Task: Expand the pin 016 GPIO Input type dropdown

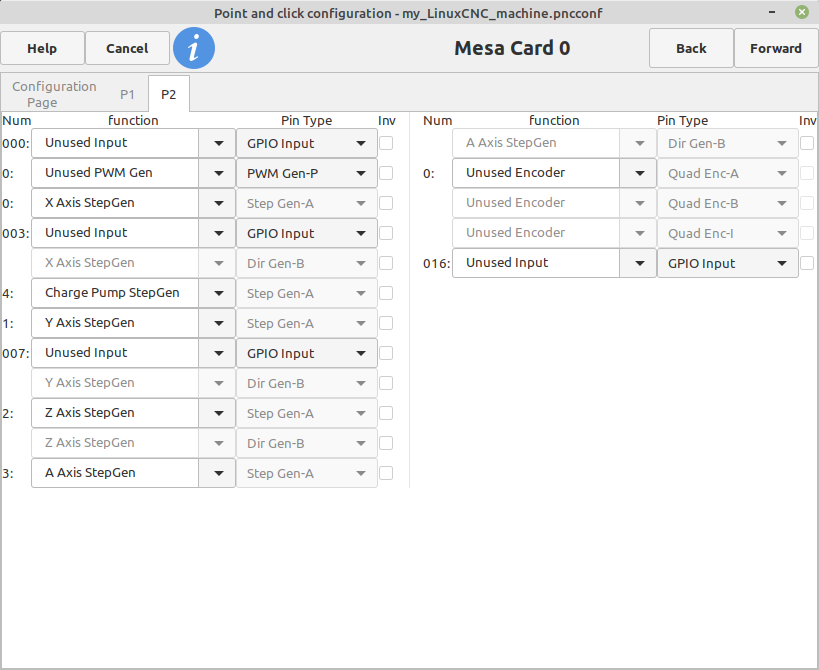Action: point(727,263)
